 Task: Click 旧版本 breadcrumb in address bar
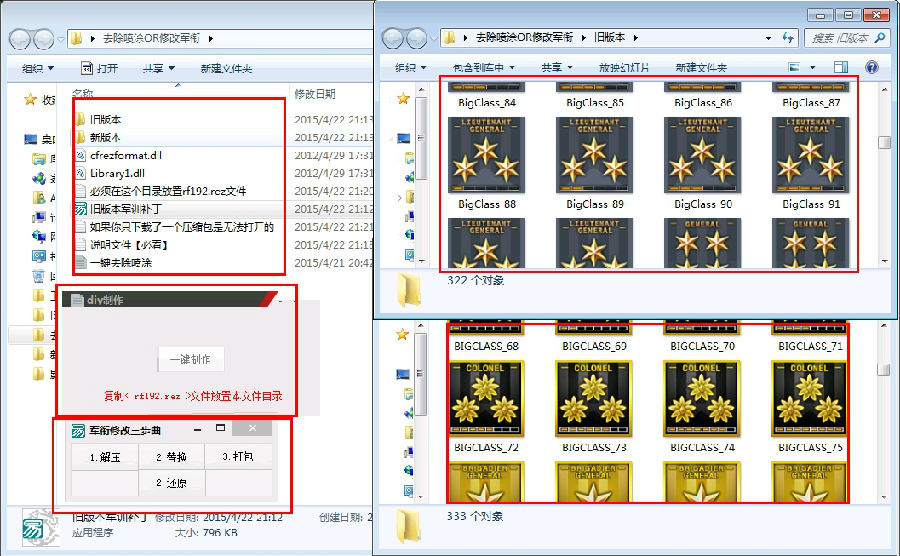[610, 37]
